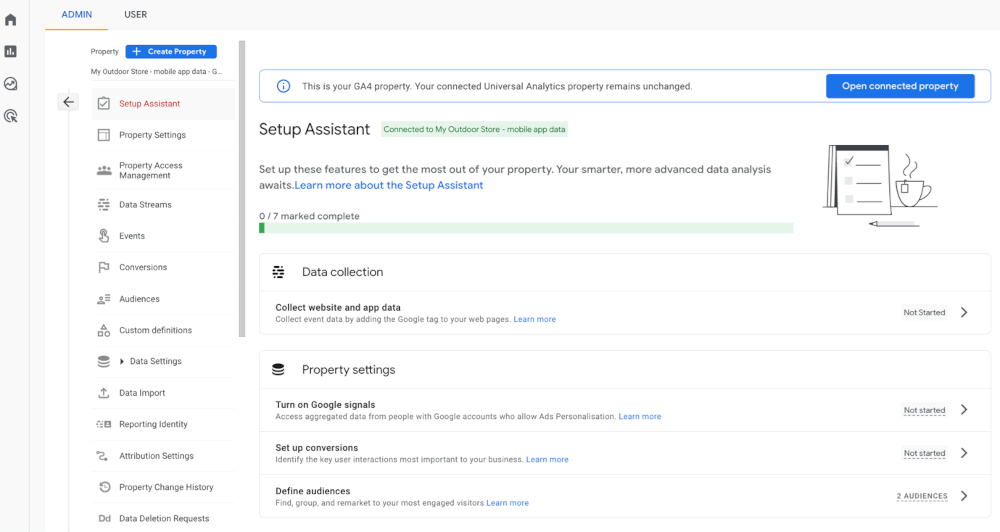The width and height of the screenshot is (1000, 532).
Task: Click the Connected to My Outdoor Store badge
Action: tap(474, 129)
